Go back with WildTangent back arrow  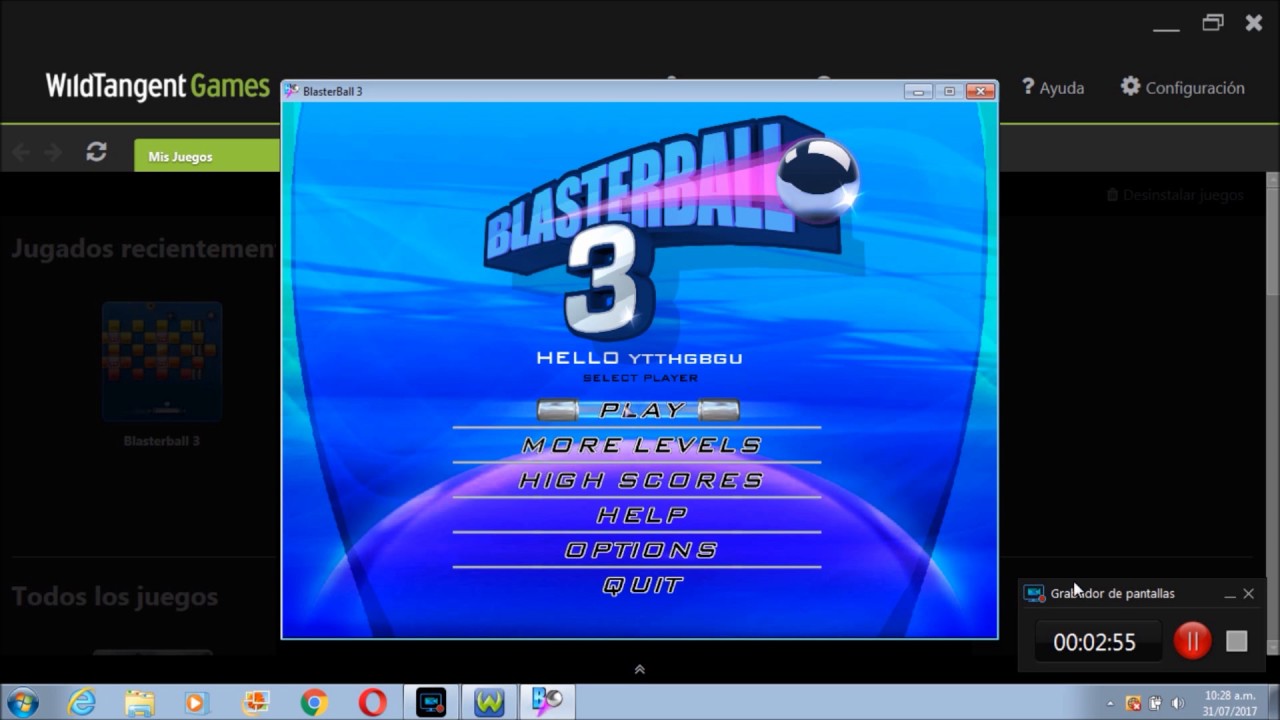(21, 152)
